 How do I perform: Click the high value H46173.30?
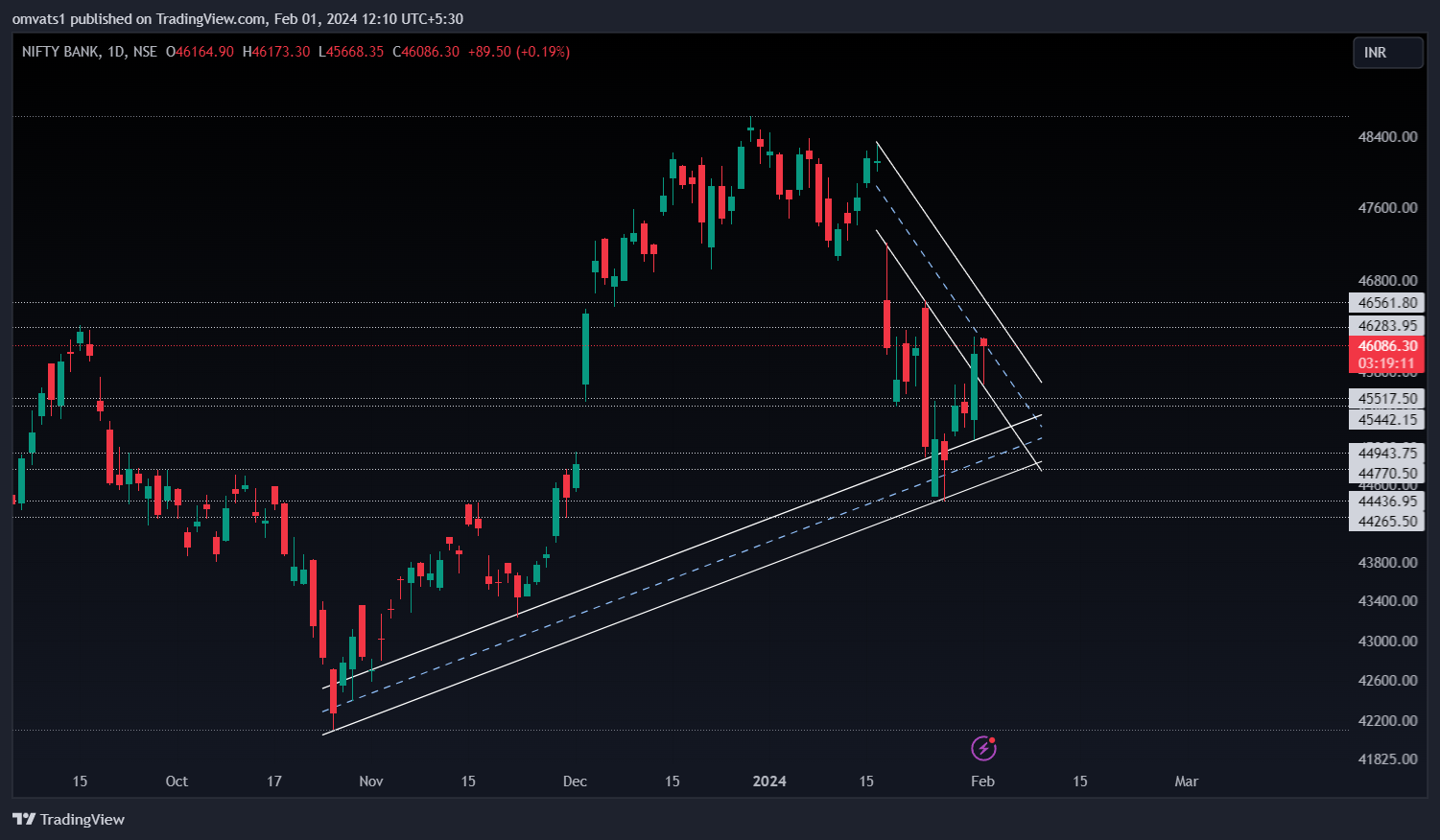(276, 52)
